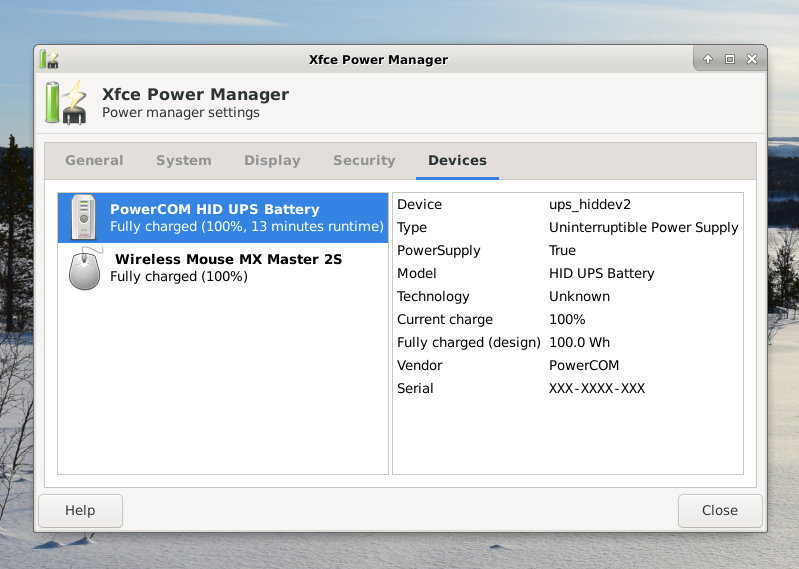Click the 'Power manager settings' subtitle
The width and height of the screenshot is (799, 569).
[181, 113]
